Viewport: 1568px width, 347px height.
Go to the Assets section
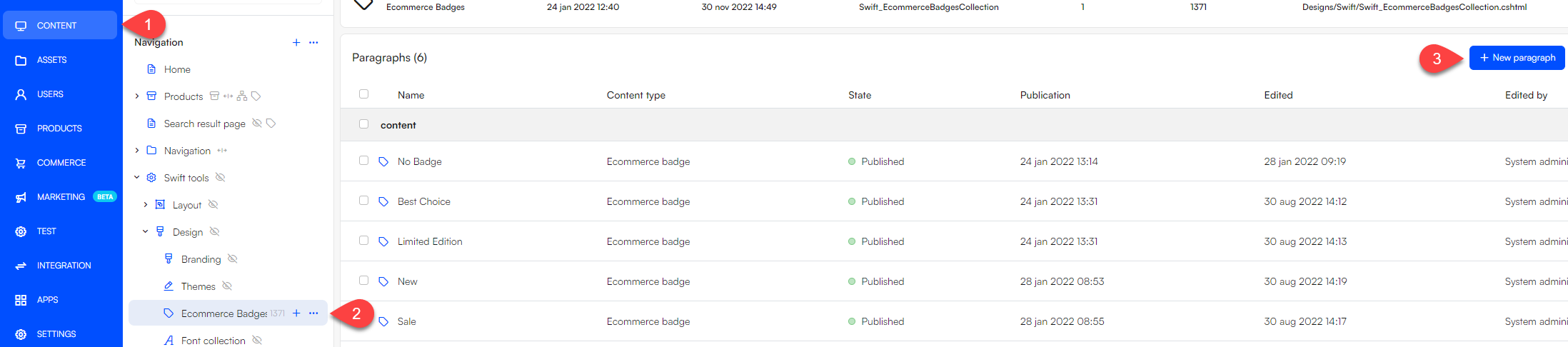click(x=51, y=60)
